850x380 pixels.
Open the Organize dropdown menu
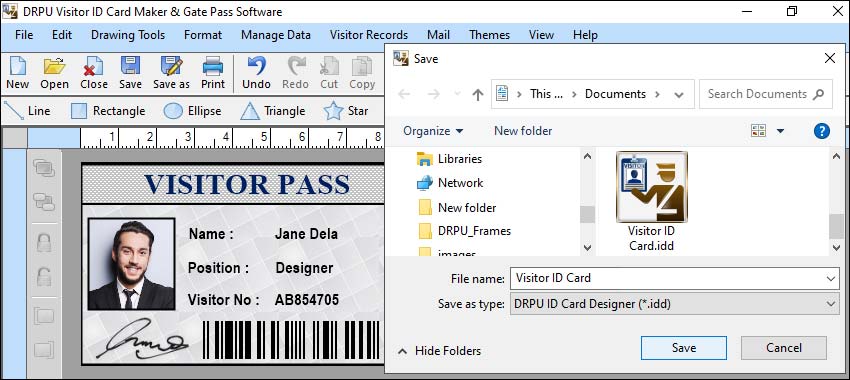pos(433,131)
